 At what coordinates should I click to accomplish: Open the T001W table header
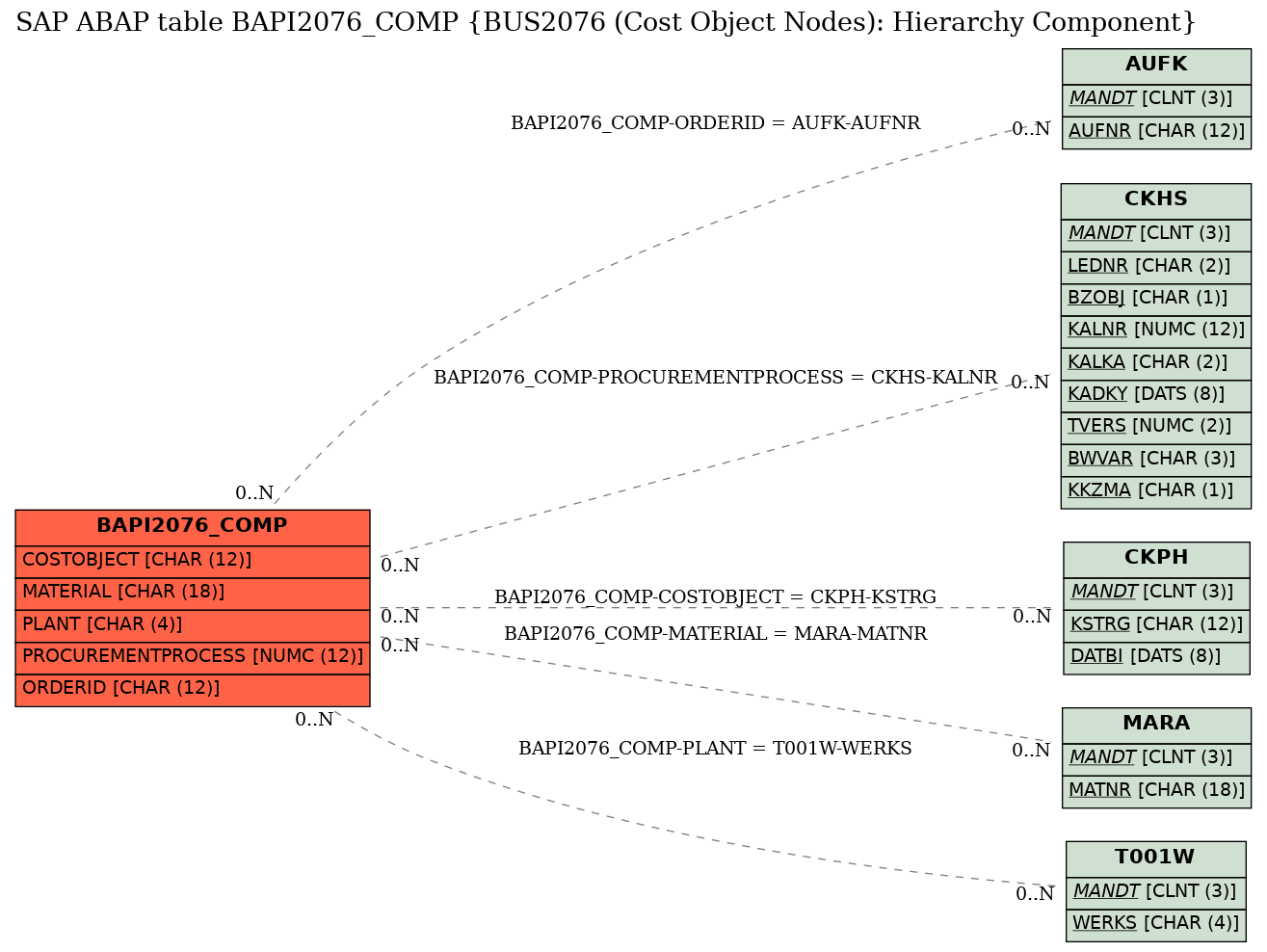click(x=1156, y=859)
